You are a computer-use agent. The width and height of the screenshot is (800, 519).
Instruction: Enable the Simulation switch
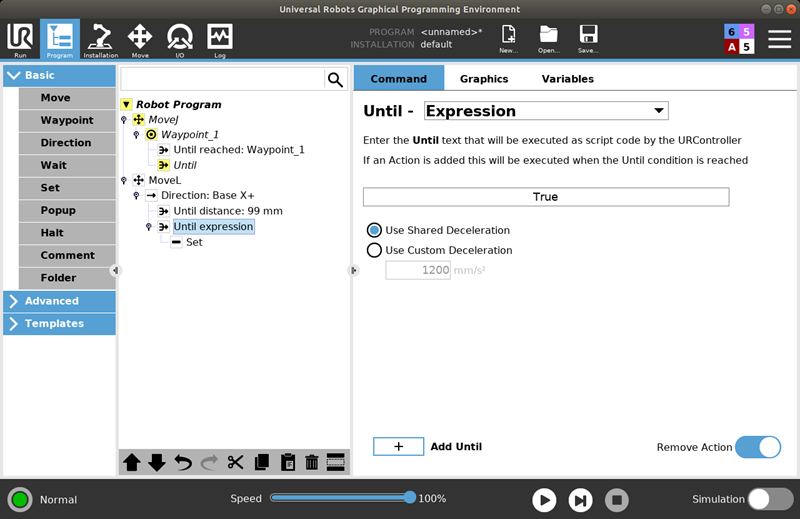pos(770,499)
